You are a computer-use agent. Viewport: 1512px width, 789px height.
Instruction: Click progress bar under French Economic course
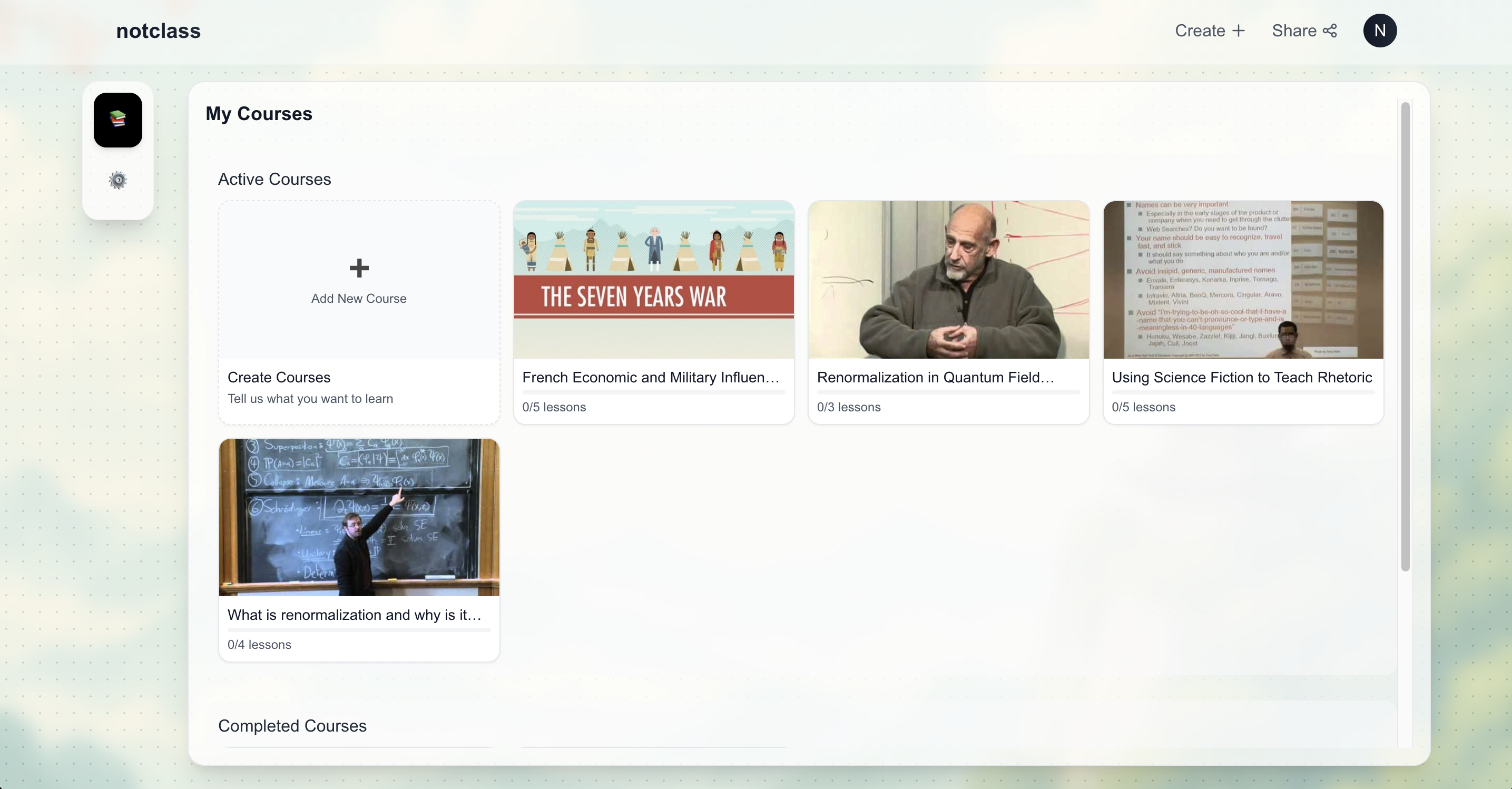[x=653, y=392]
